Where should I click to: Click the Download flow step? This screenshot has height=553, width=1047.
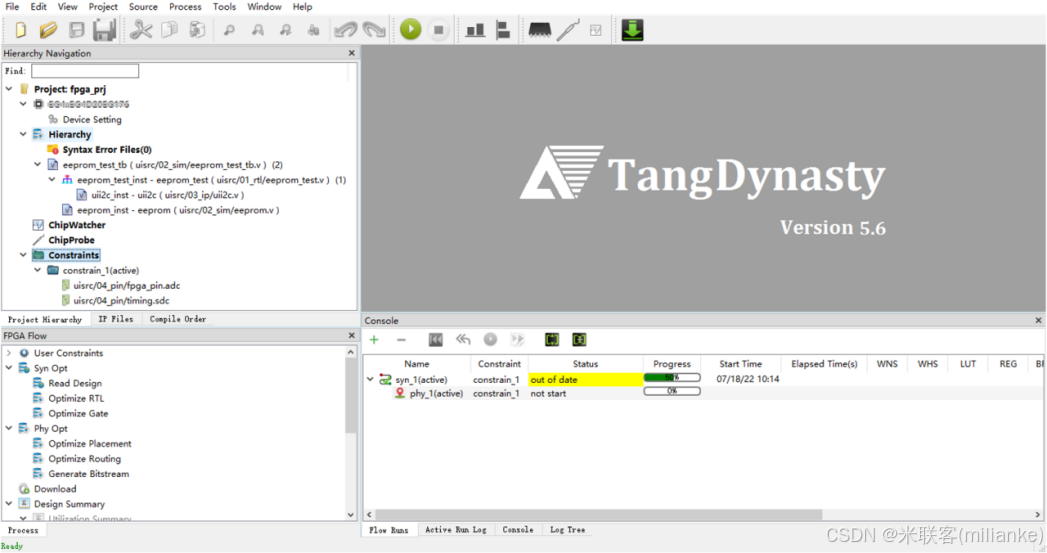(x=55, y=489)
